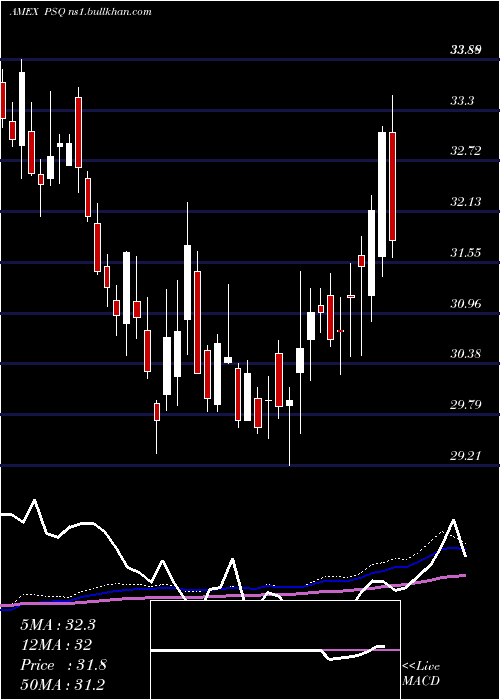Click the 32.72 price axis label
Viewport: 500px width, 700px height.
point(465,151)
